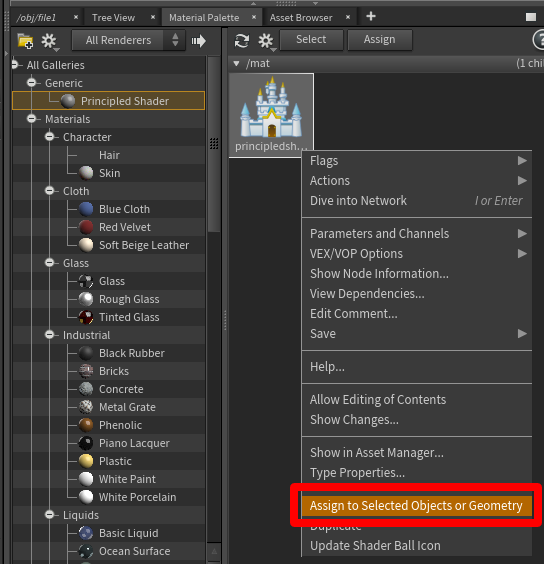This screenshot has width=544, height=564.
Task: Click the Select button
Action: point(311,40)
